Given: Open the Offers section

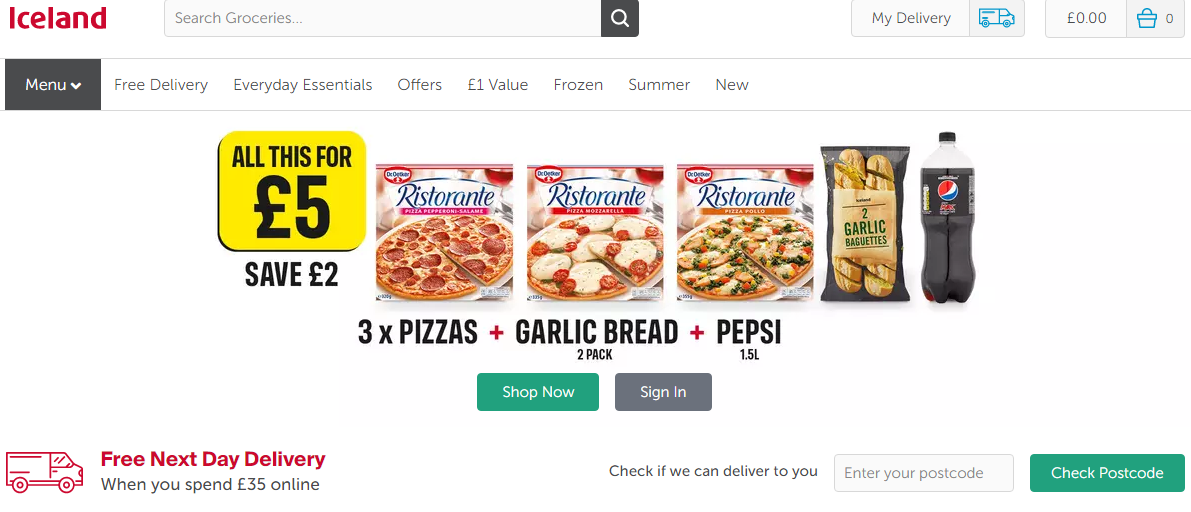Looking at the screenshot, I should point(420,85).
